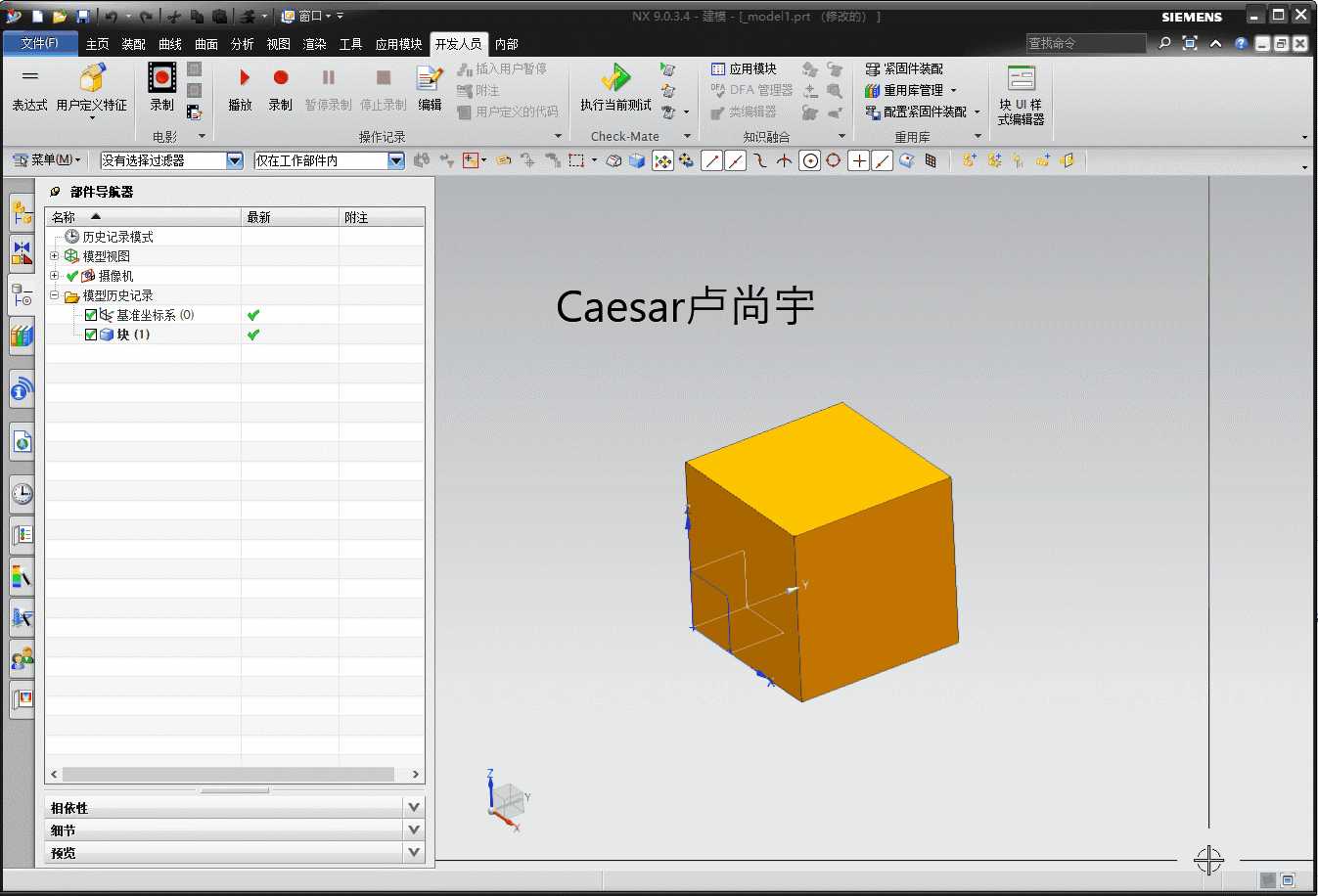
Task: Switch to the 分析 tab
Action: (x=243, y=44)
